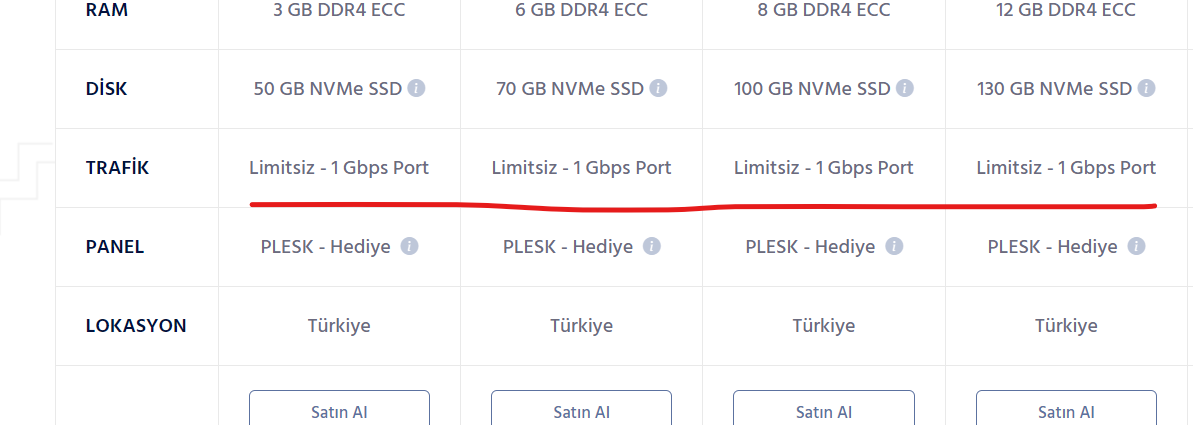
Task: Open PLESK info icon in fourth plan column
Action: (x=1136, y=246)
